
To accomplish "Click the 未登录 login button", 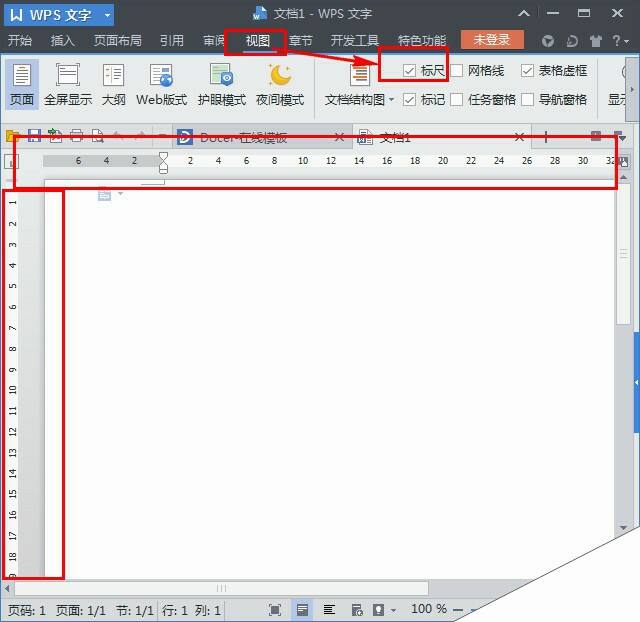I will (492, 40).
